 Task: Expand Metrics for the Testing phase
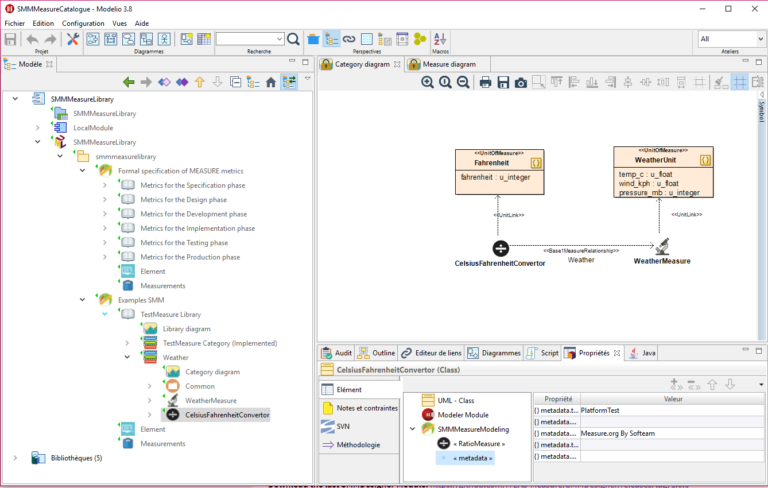105,243
